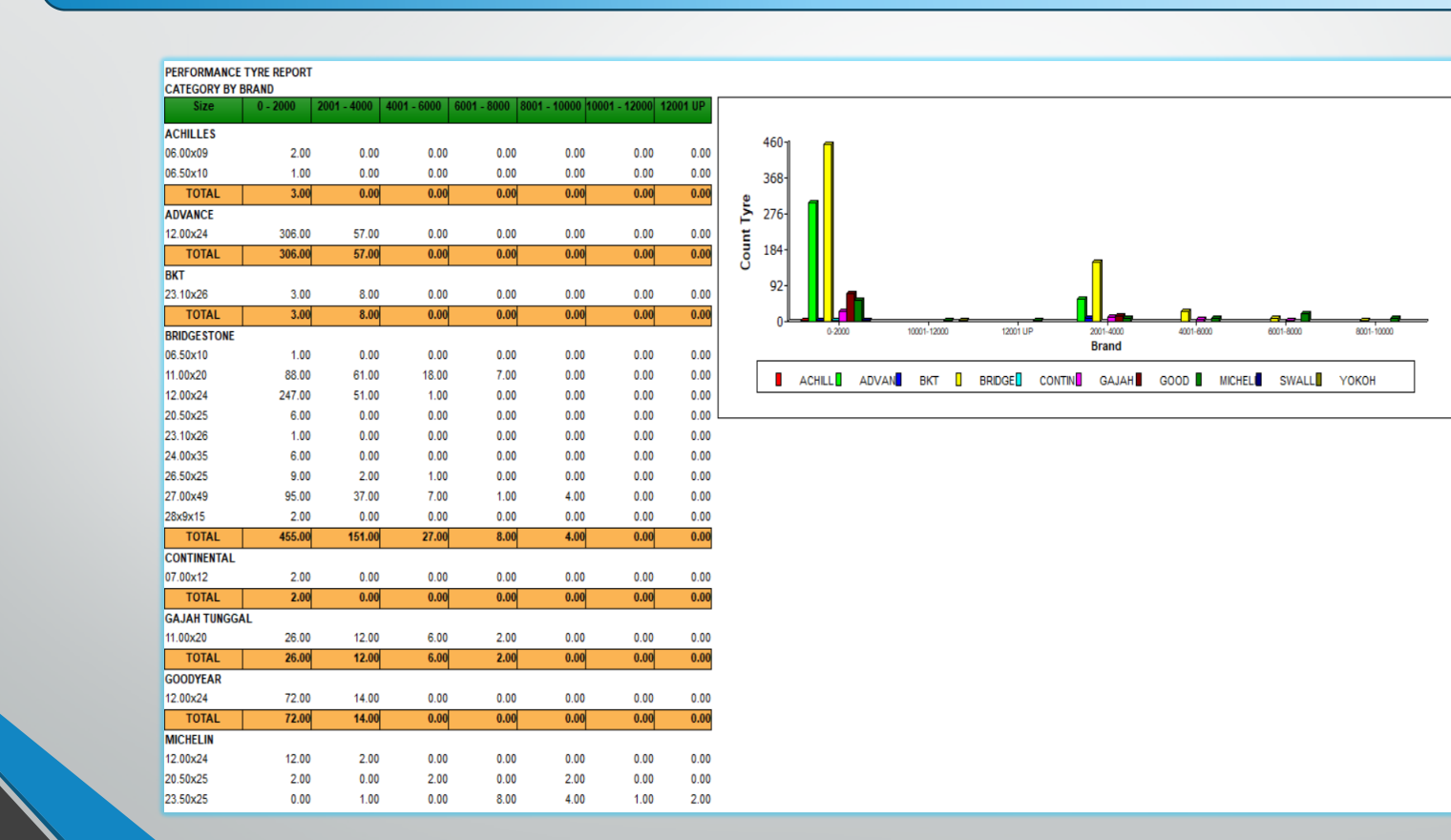Click the BRIDGESTONE brand heading

pyautogui.click(x=200, y=336)
